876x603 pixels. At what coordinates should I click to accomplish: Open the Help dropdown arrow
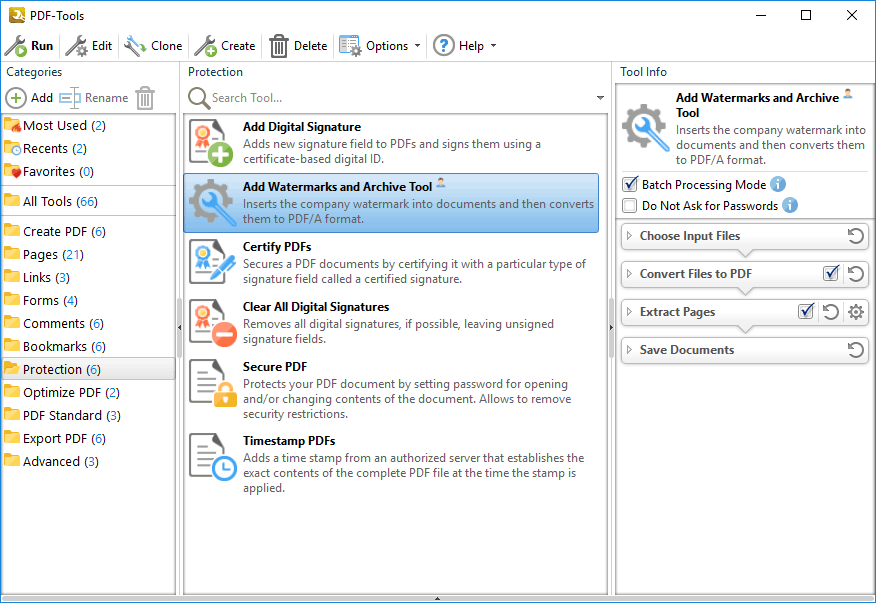493,46
